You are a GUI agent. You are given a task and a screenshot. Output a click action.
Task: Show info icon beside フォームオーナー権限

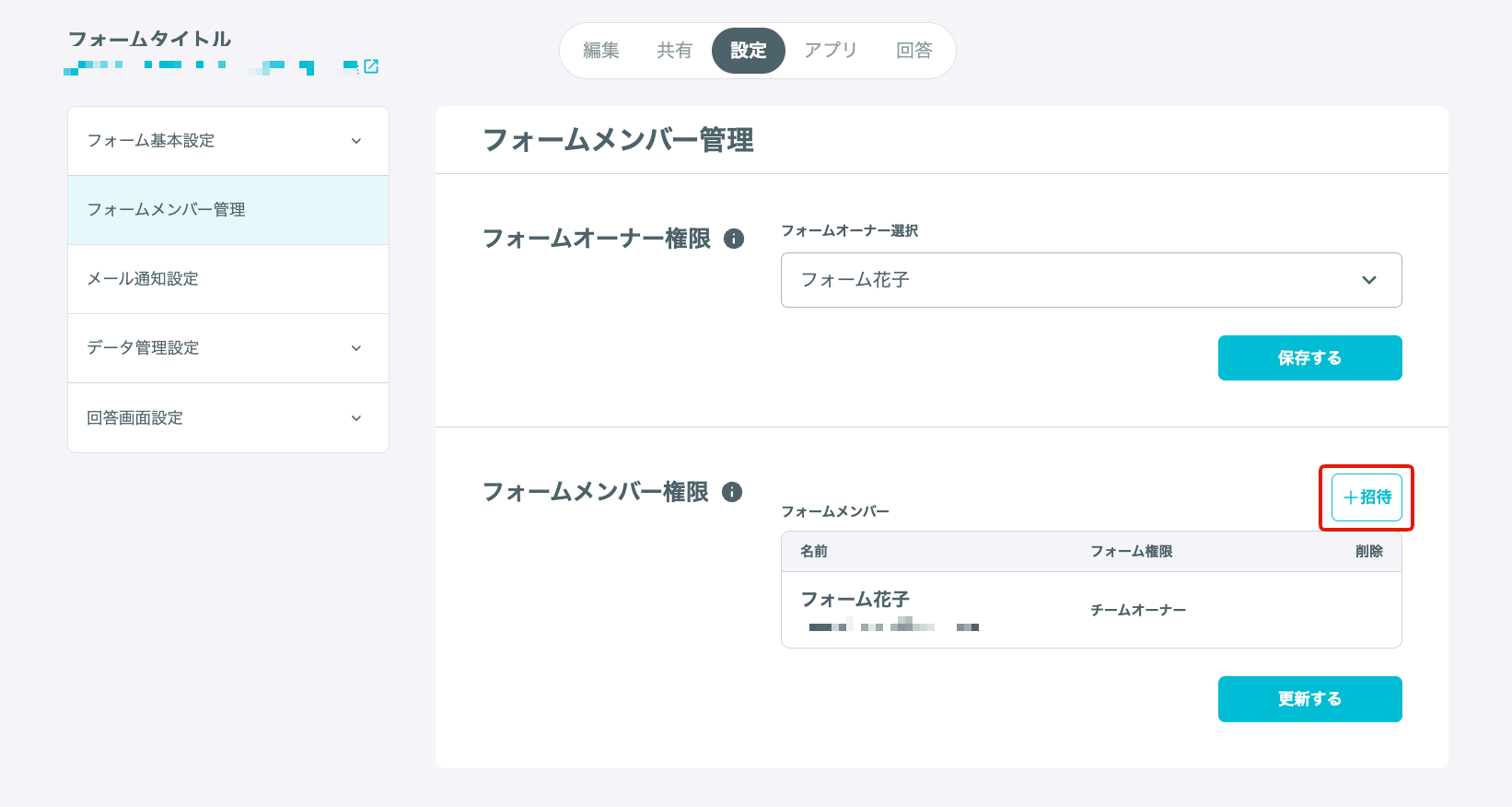[734, 239]
